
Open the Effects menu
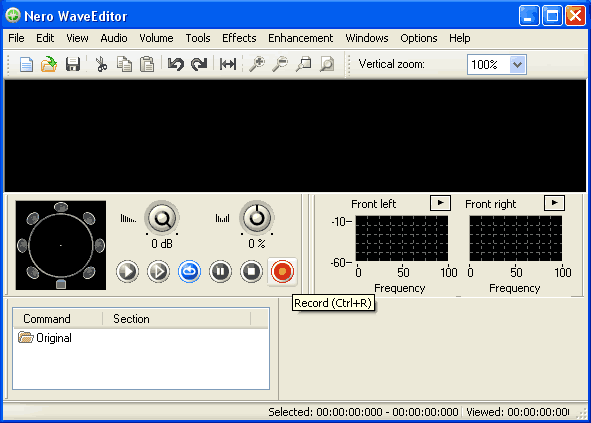point(239,38)
